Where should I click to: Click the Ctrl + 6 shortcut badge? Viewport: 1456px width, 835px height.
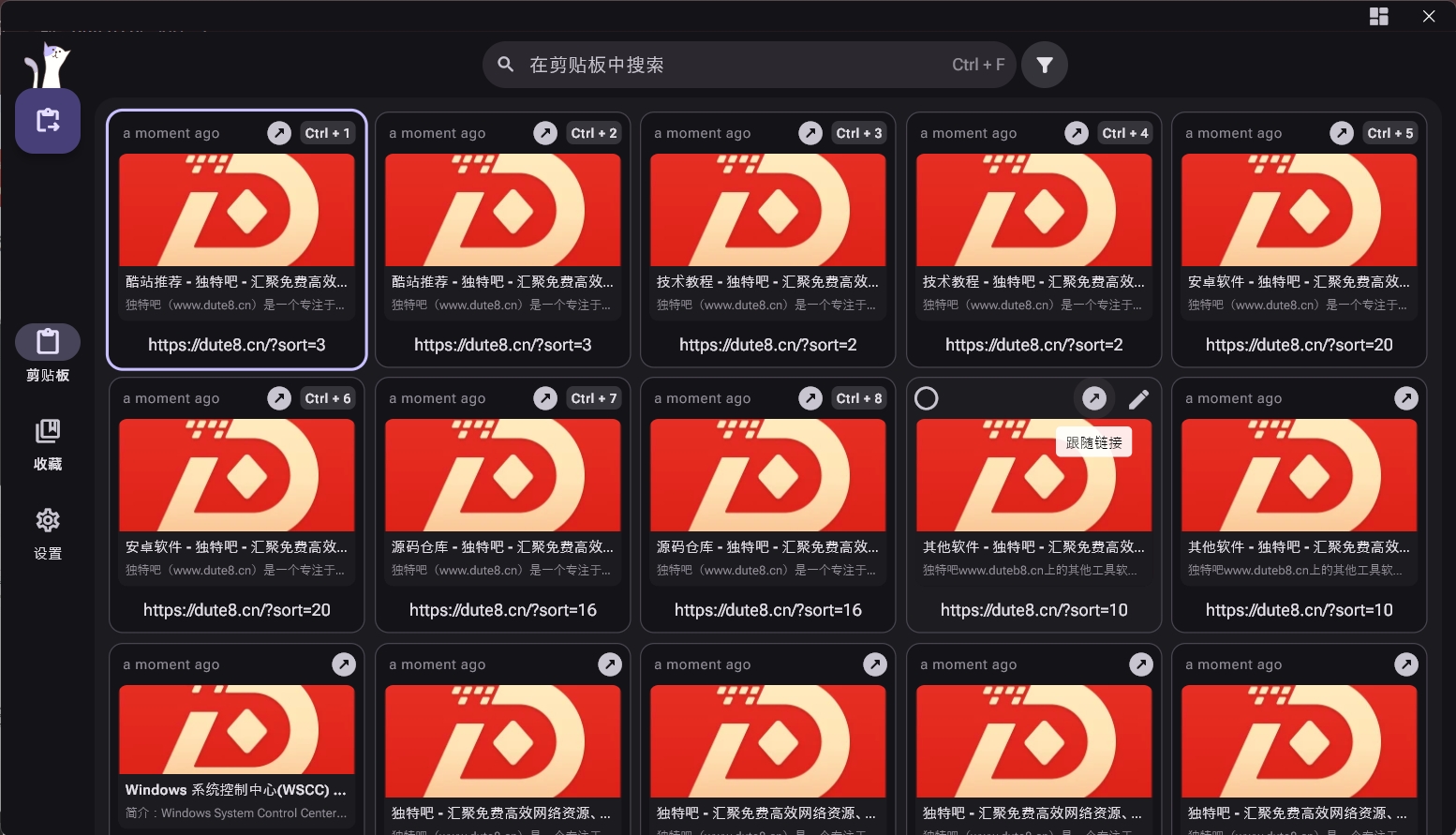click(327, 398)
